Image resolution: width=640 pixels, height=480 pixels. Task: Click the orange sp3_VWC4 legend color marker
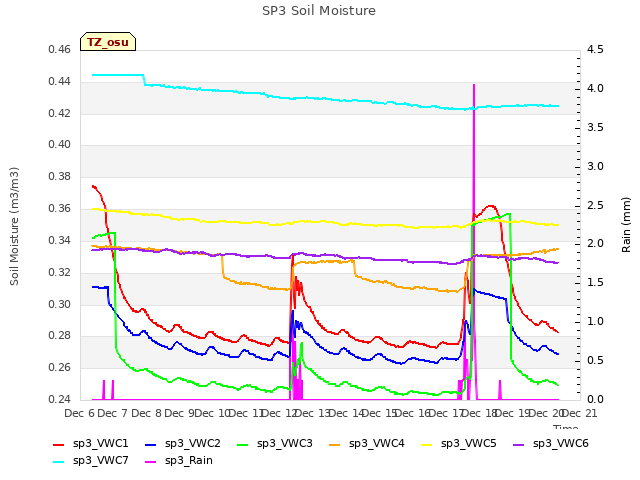pos(335,444)
